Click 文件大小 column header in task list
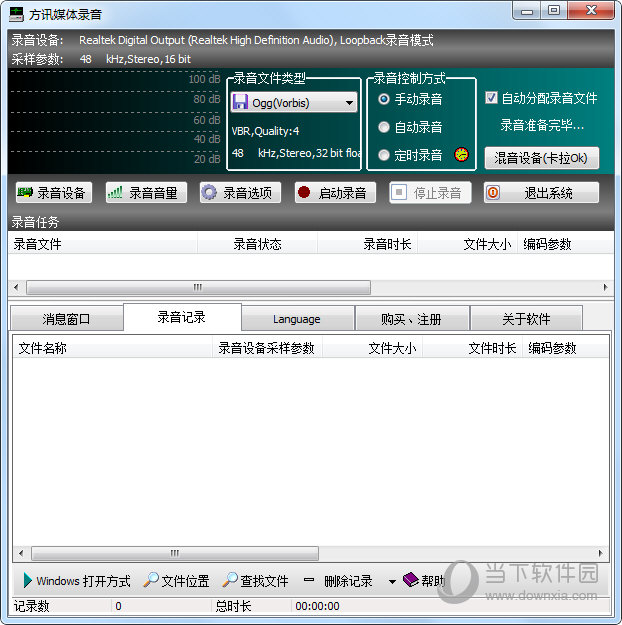Image resolution: width=622 pixels, height=625 pixels. [467, 244]
